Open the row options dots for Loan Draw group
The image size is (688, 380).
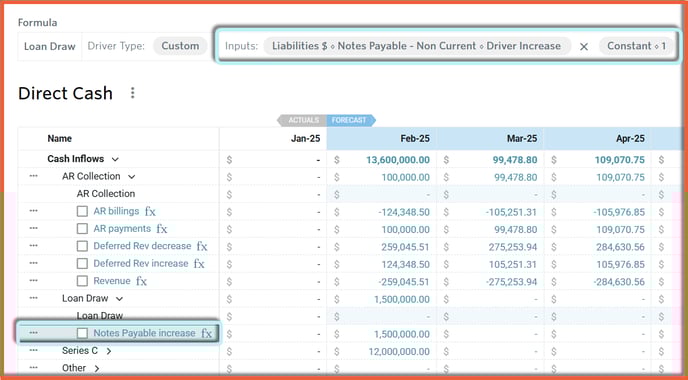(33, 298)
